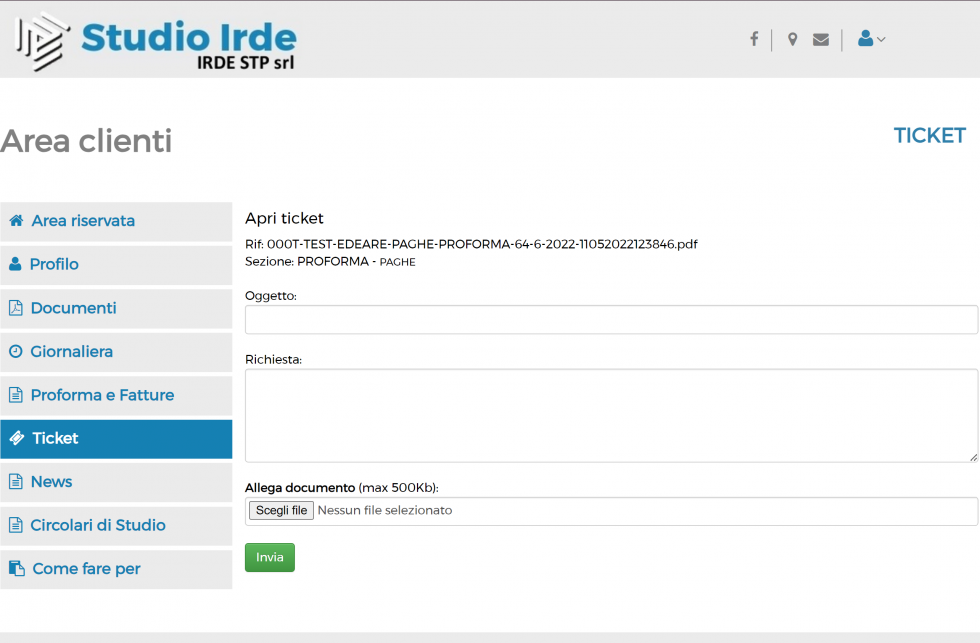Screen dimensions: 980x643
Task: Click the Studio Irde logo
Action: [x=156, y=41]
